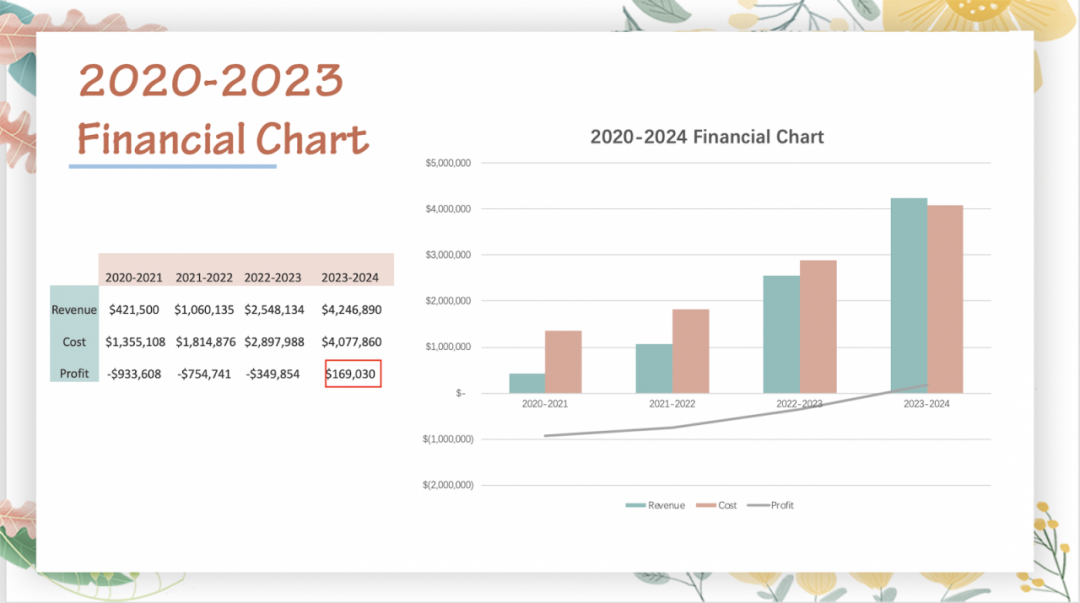Click the 2020-2023 slide title text
Viewport: 1080px width, 603px height.
[x=210, y=80]
